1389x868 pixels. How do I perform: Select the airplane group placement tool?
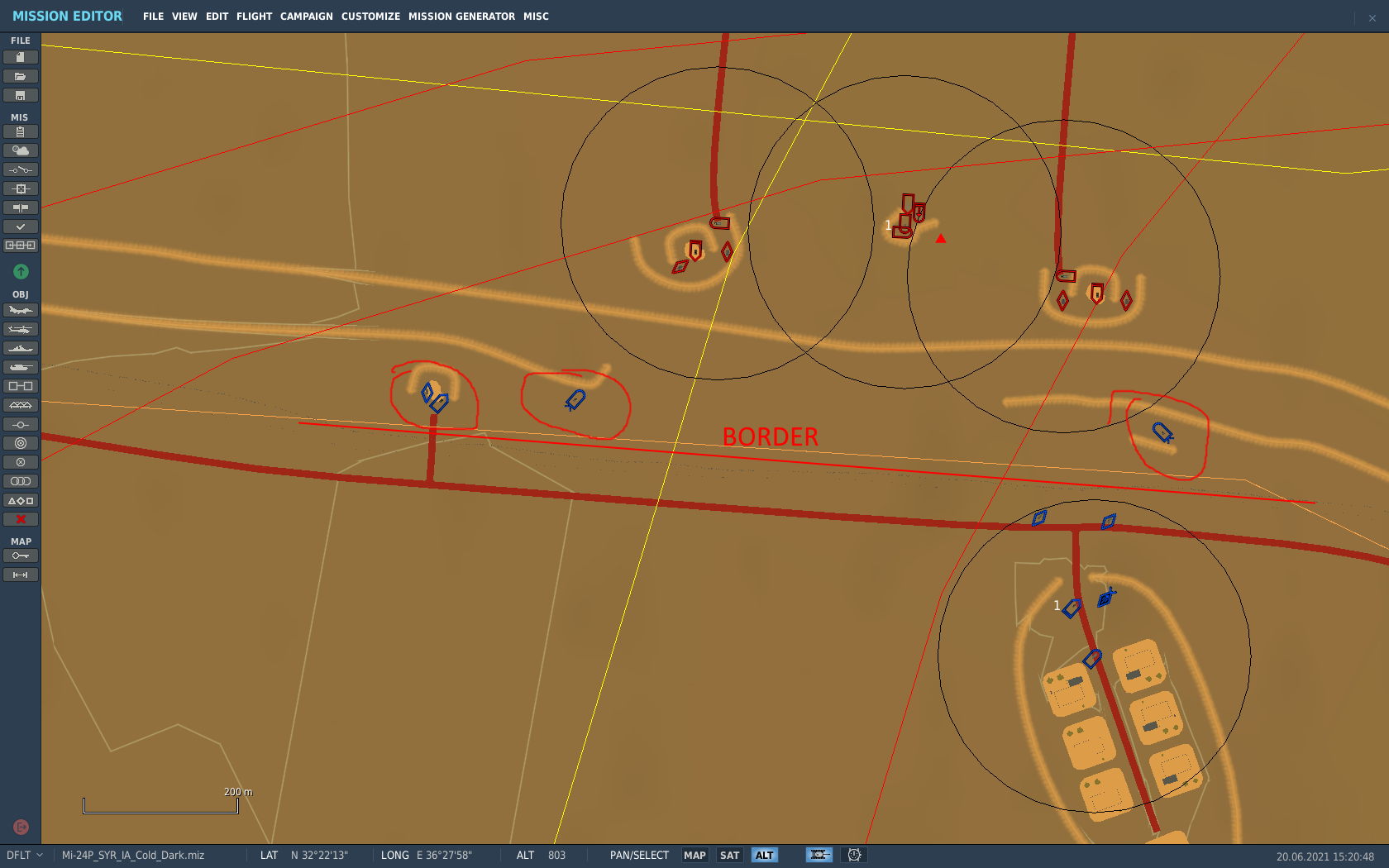[21, 310]
